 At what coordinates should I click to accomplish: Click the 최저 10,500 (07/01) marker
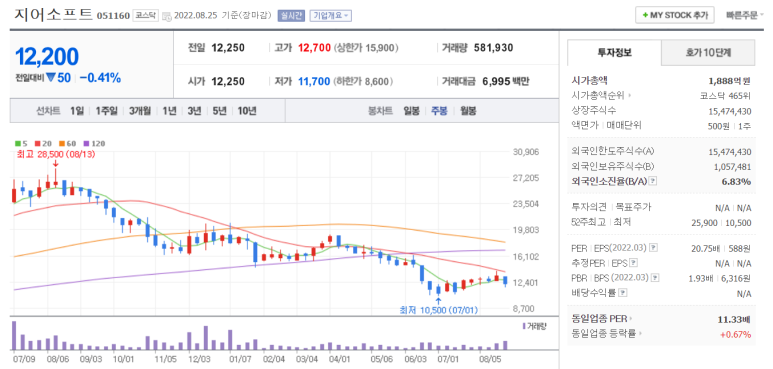pos(438,310)
